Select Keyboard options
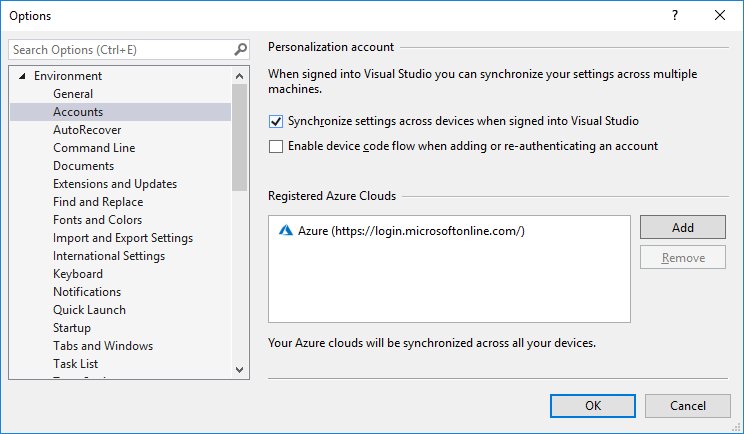This screenshot has height=434, width=744. coord(78,274)
